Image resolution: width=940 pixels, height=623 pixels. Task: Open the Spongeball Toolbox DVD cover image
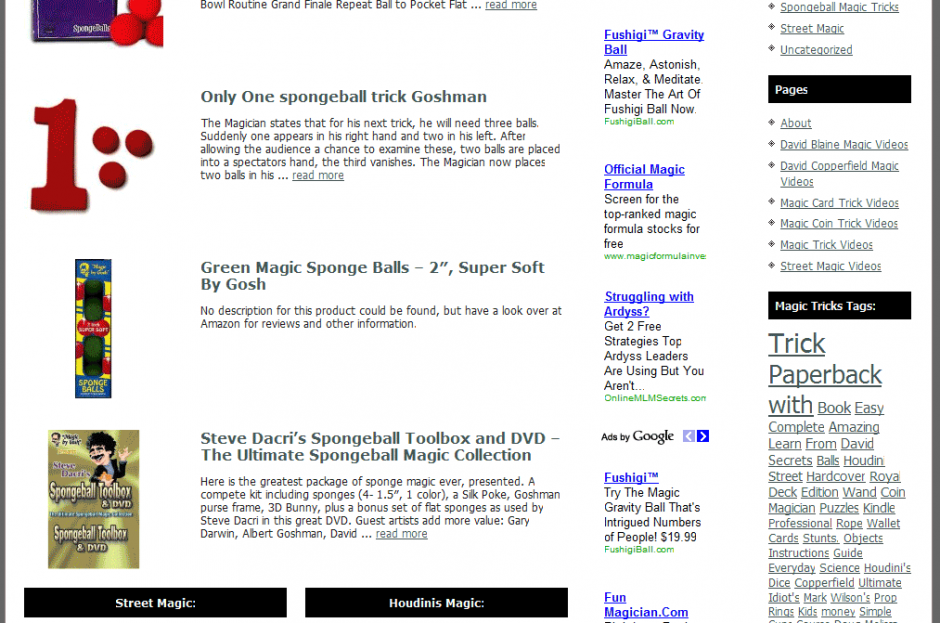[x=94, y=499]
